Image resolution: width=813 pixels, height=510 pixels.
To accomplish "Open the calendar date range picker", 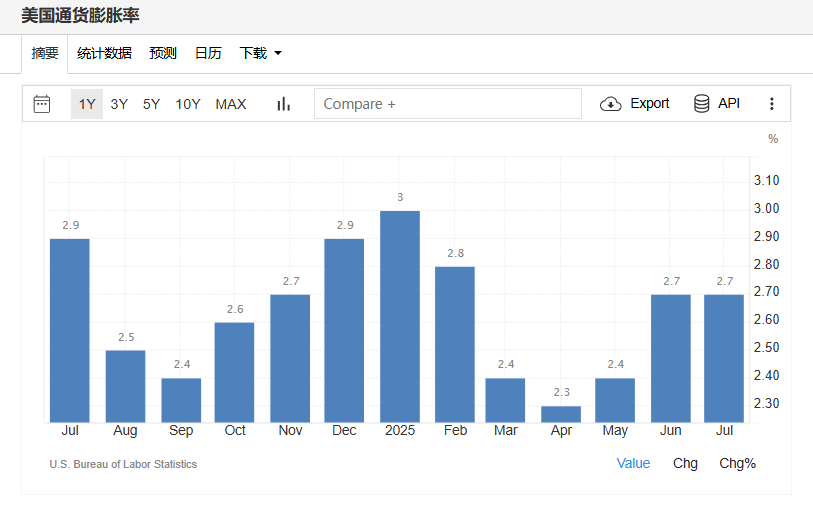I will pos(42,104).
